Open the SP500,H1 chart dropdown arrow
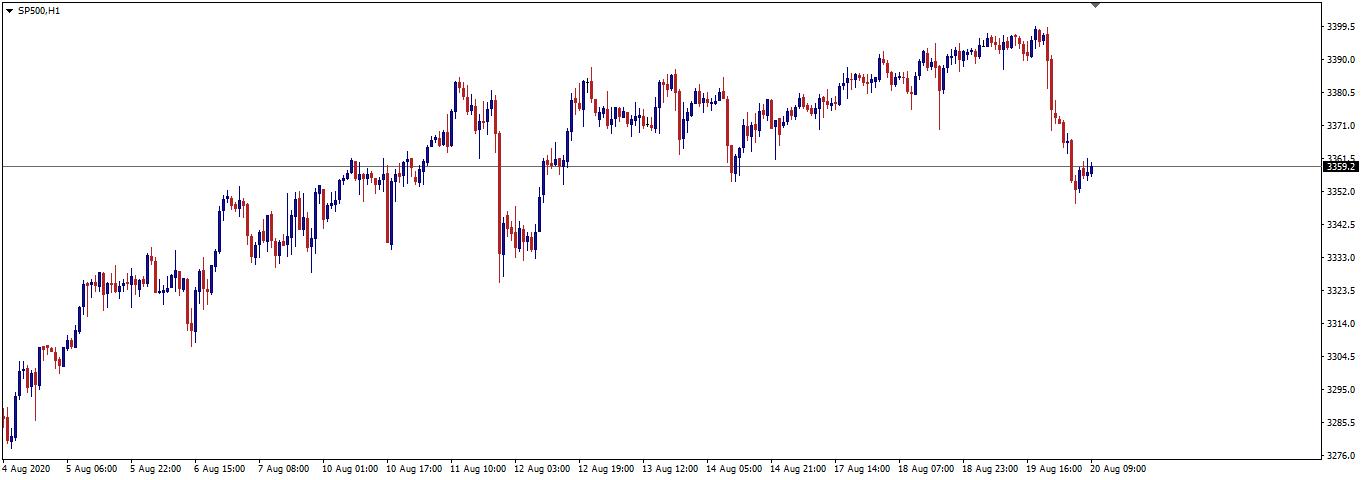This screenshot has height=480, width=1362. (9, 9)
